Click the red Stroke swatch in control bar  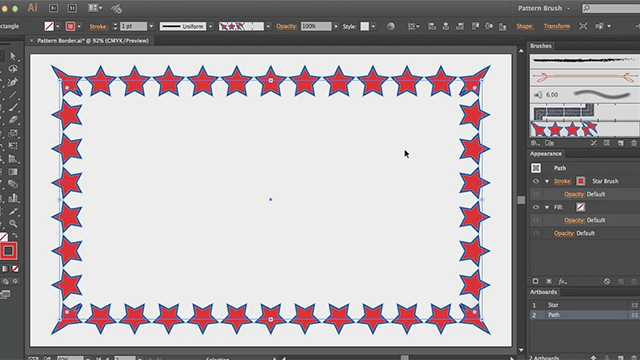[x=70, y=27]
